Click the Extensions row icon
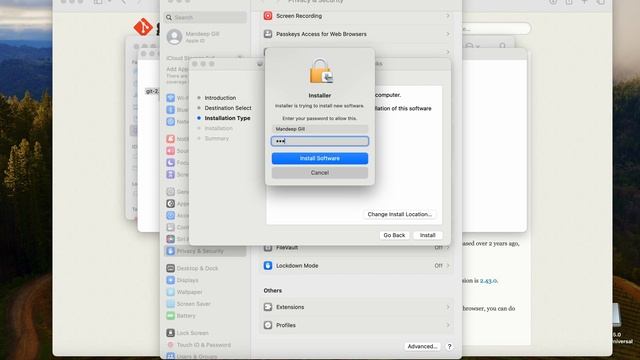The height and width of the screenshot is (360, 640). pos(268,307)
